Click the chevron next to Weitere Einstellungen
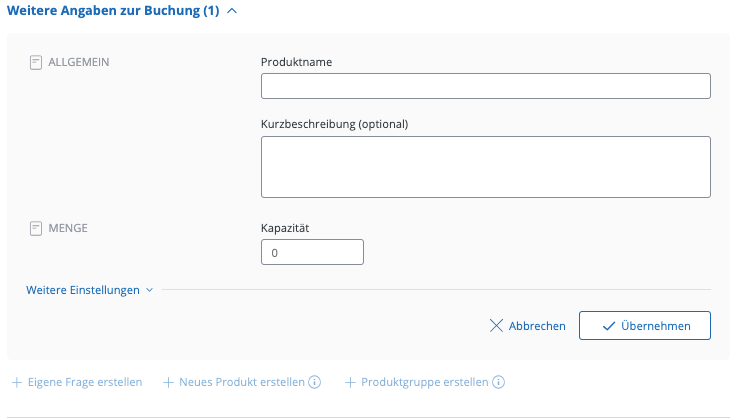The height and width of the screenshot is (420, 746). (150, 290)
